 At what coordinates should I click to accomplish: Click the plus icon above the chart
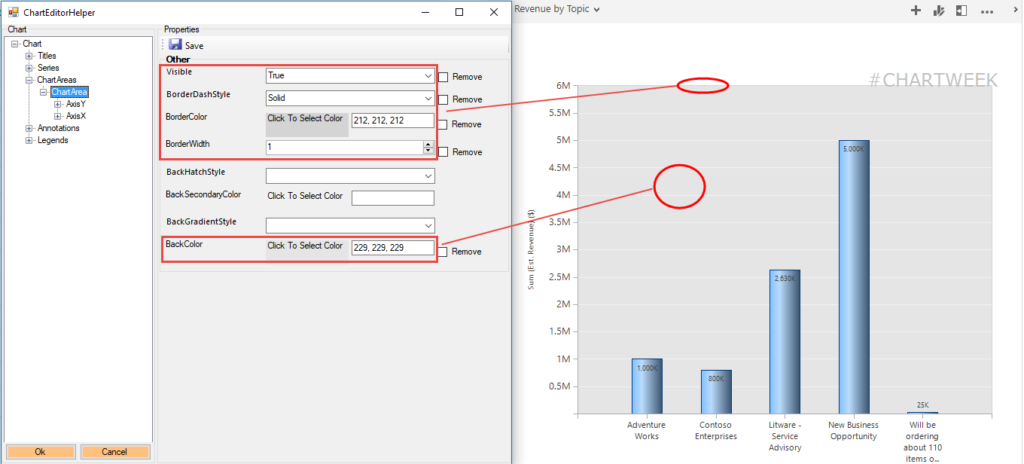coord(915,10)
